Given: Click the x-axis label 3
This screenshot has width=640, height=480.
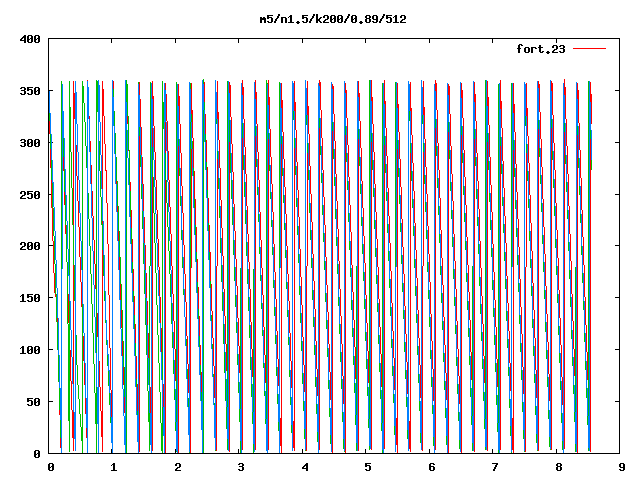Looking at the screenshot, I should pyautogui.click(x=241, y=467).
